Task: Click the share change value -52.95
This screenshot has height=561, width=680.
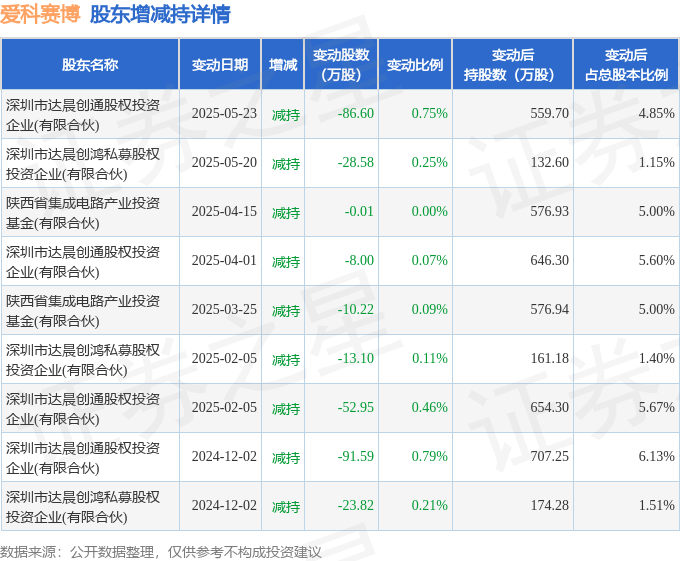Action: pos(356,408)
